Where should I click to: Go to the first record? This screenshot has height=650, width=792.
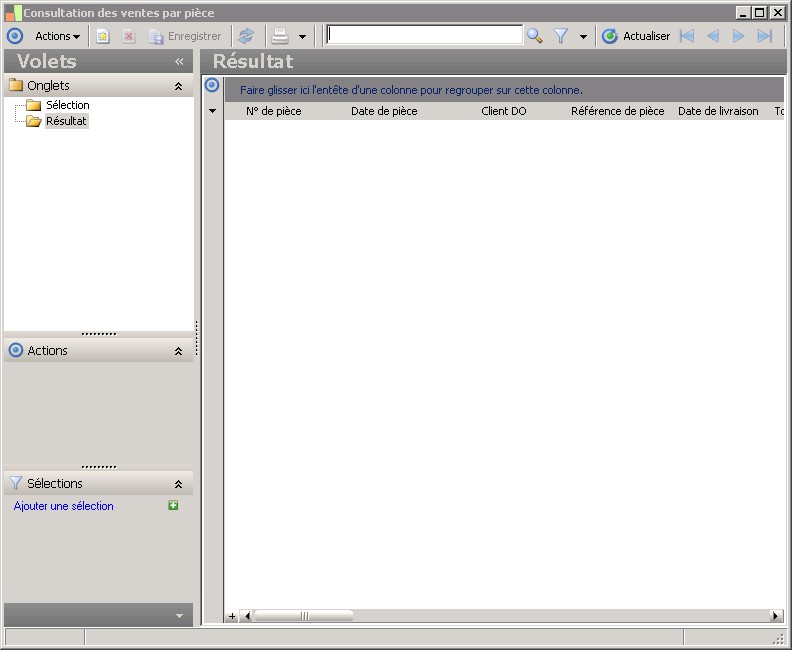[687, 36]
